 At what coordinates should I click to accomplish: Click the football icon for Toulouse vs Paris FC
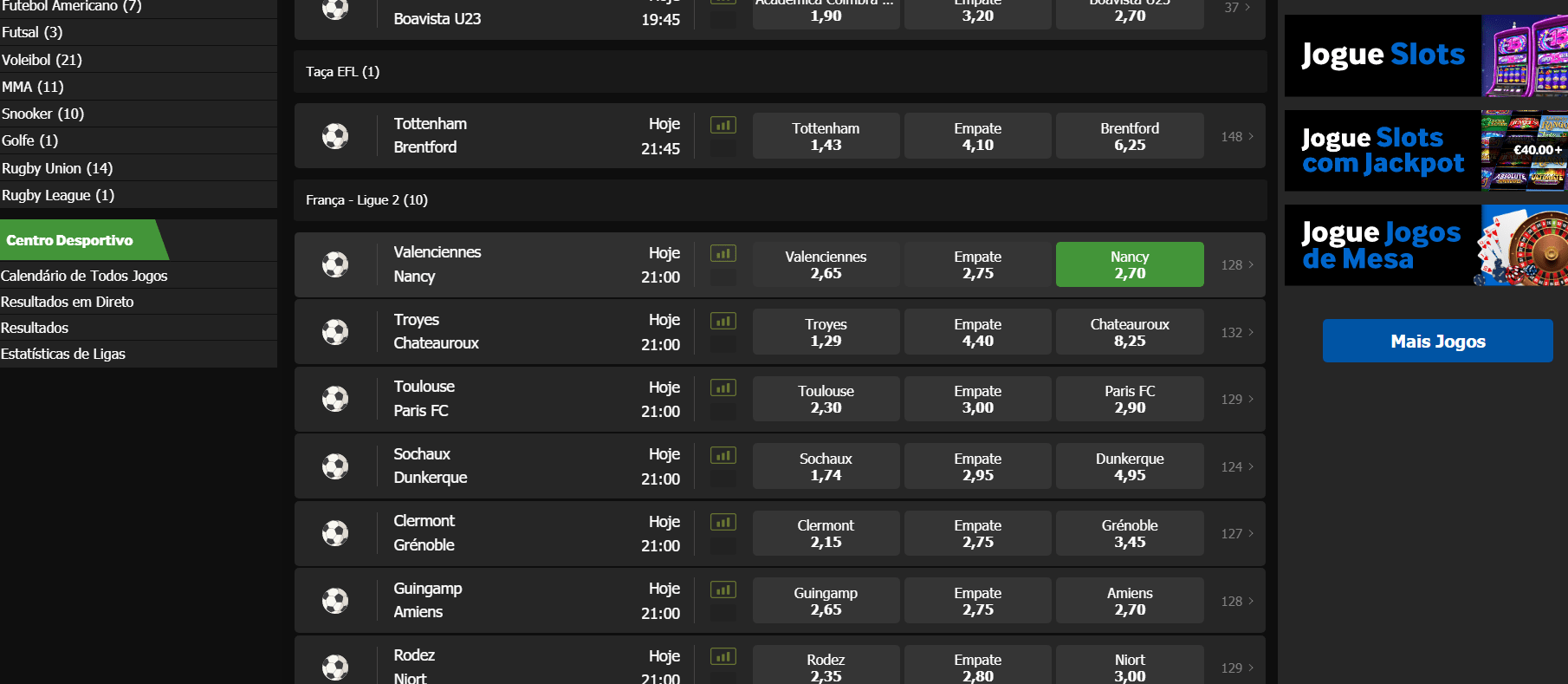[335, 399]
